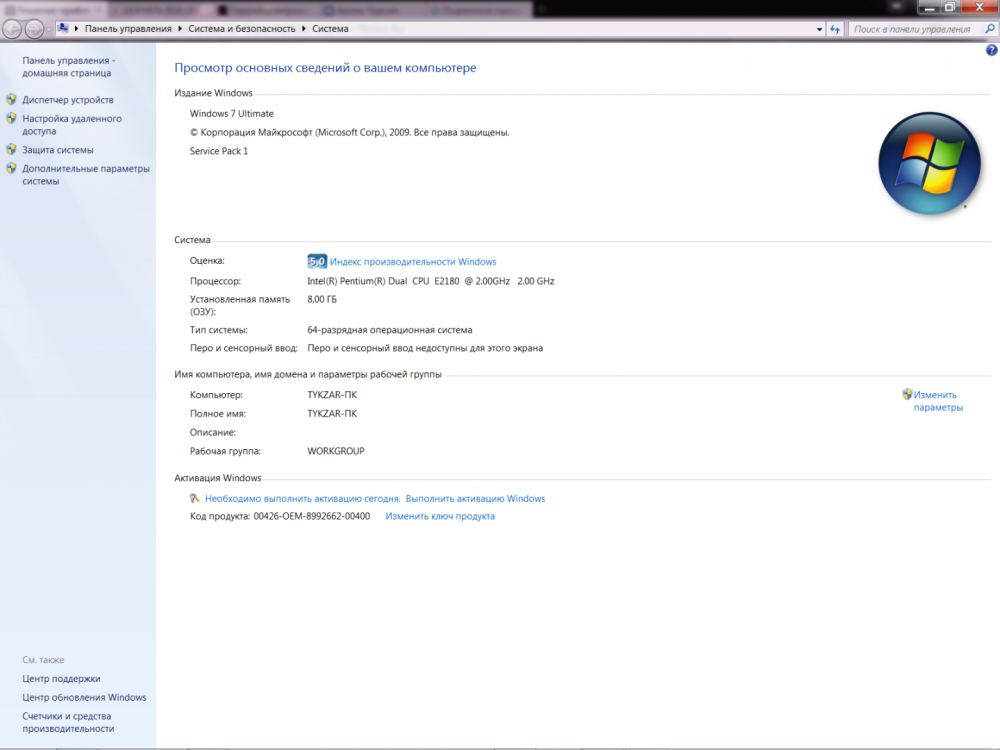Click the WORKGROUP value
Viewport: 1000px width, 750px height.
[x=336, y=451]
